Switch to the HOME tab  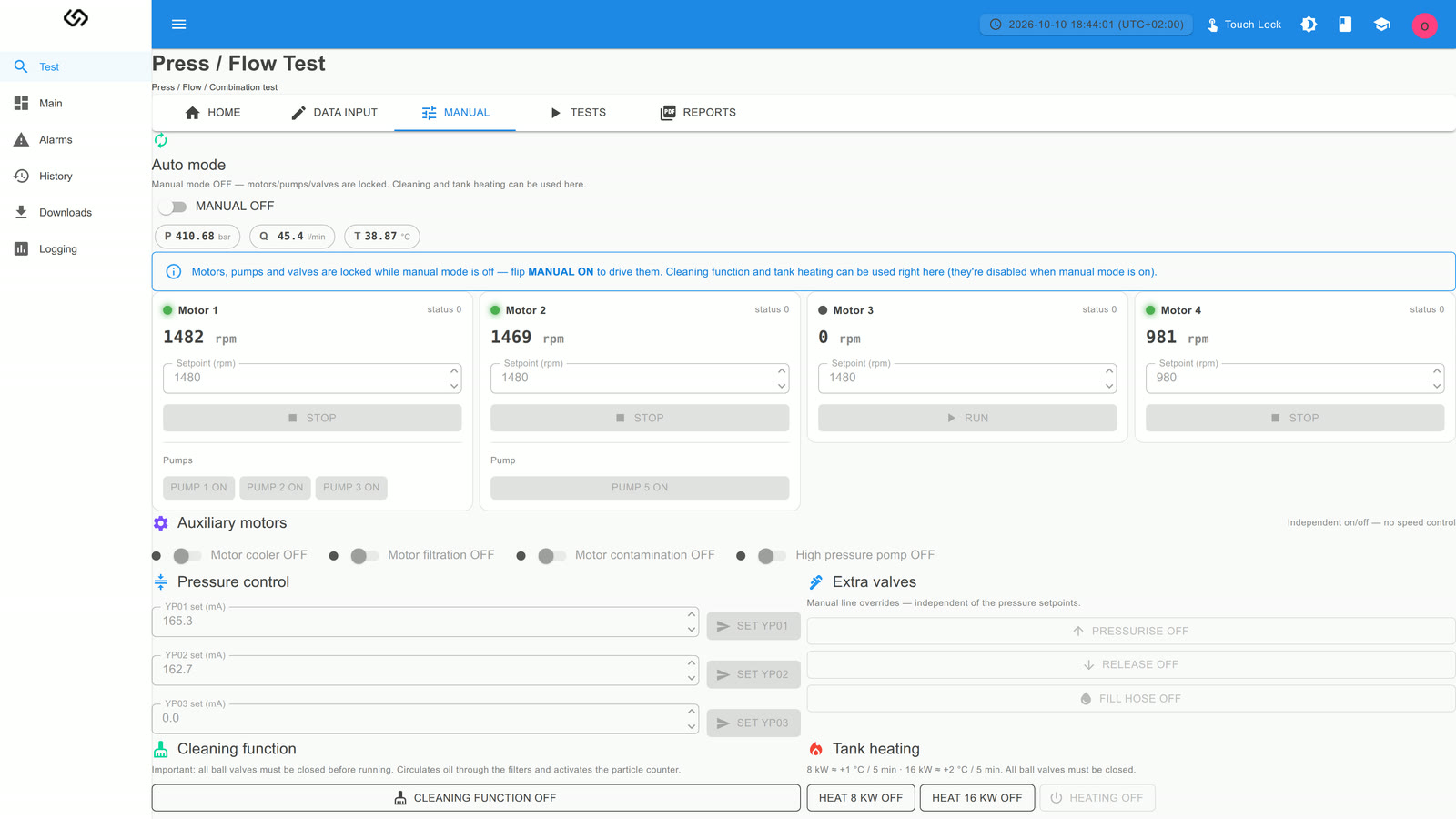coord(213,113)
